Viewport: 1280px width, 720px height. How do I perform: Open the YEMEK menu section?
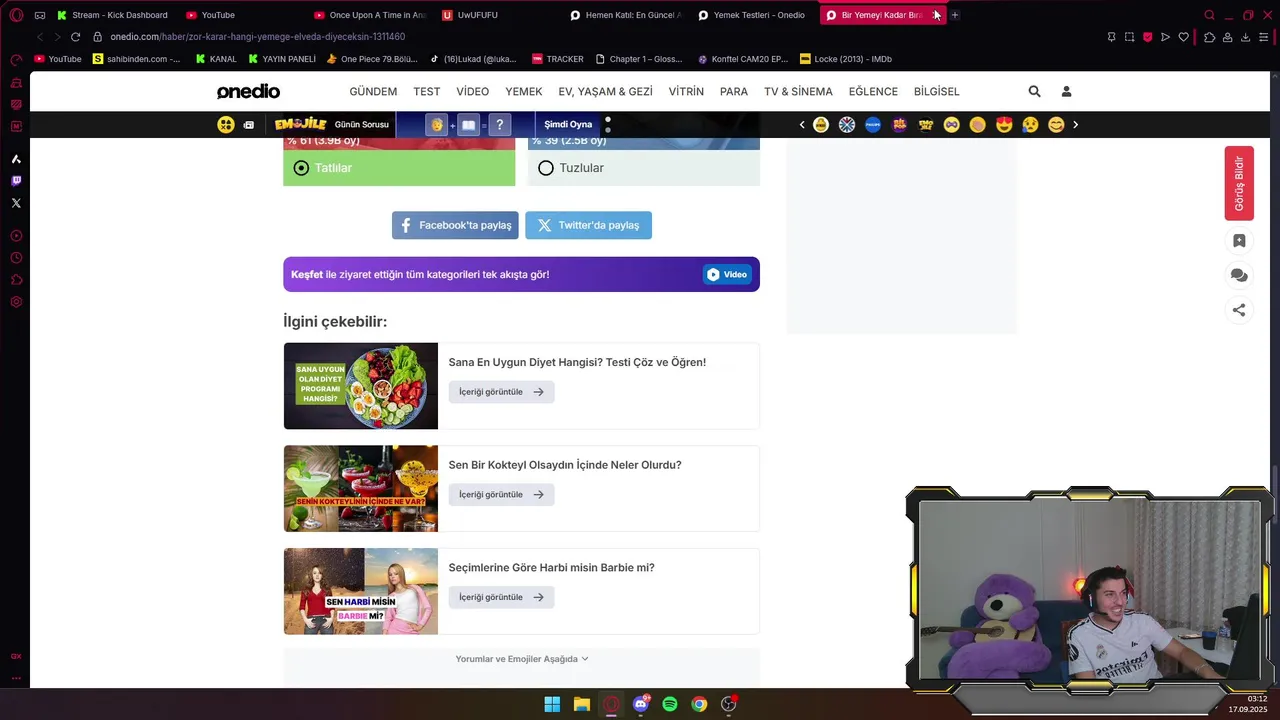click(524, 91)
